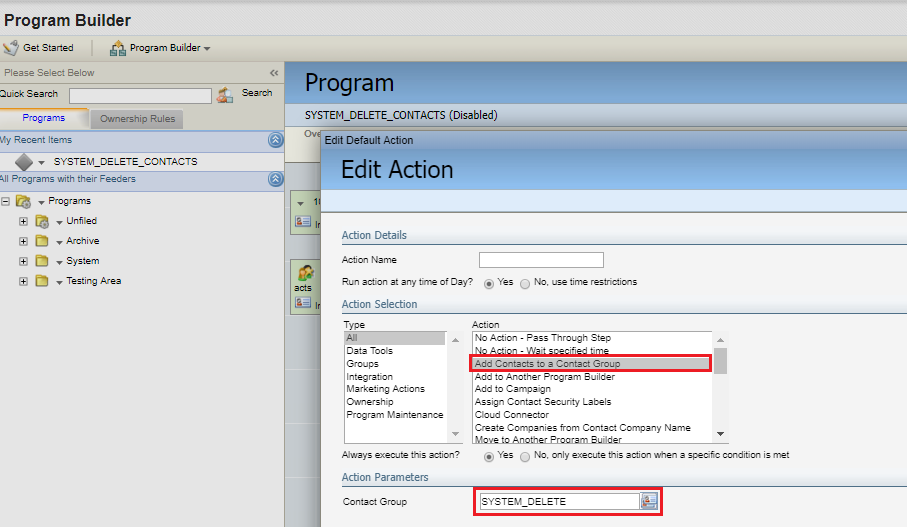Open the Testing Area folder
Viewport: 907px width, 527px height.
tap(93, 281)
